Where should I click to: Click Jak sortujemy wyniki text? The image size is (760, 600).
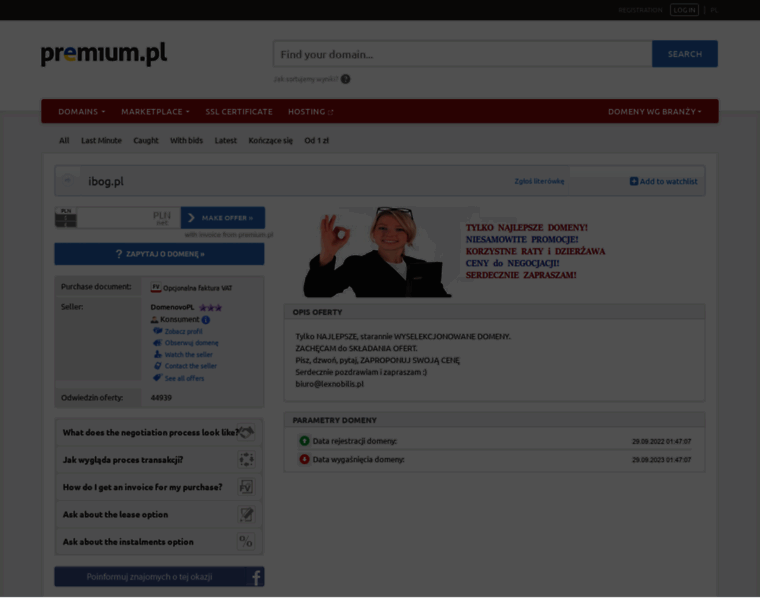(305, 79)
